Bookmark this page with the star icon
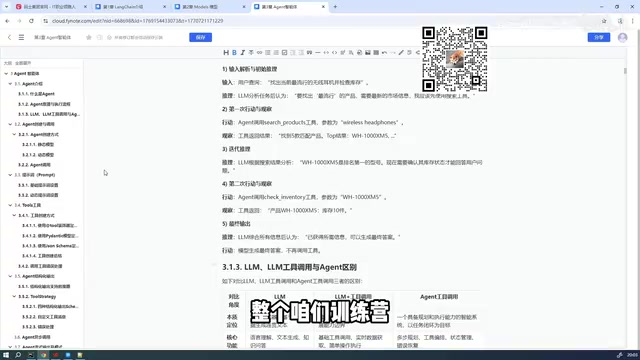The height and width of the screenshot is (360, 640). [x=604, y=21]
